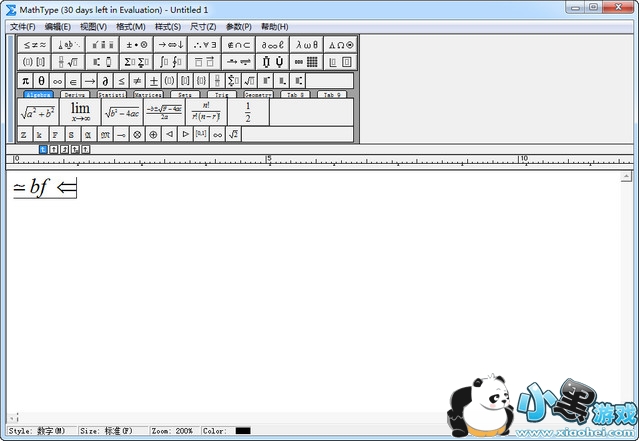Open the 文件(F) menu
This screenshot has height=441, width=639.
click(x=23, y=27)
